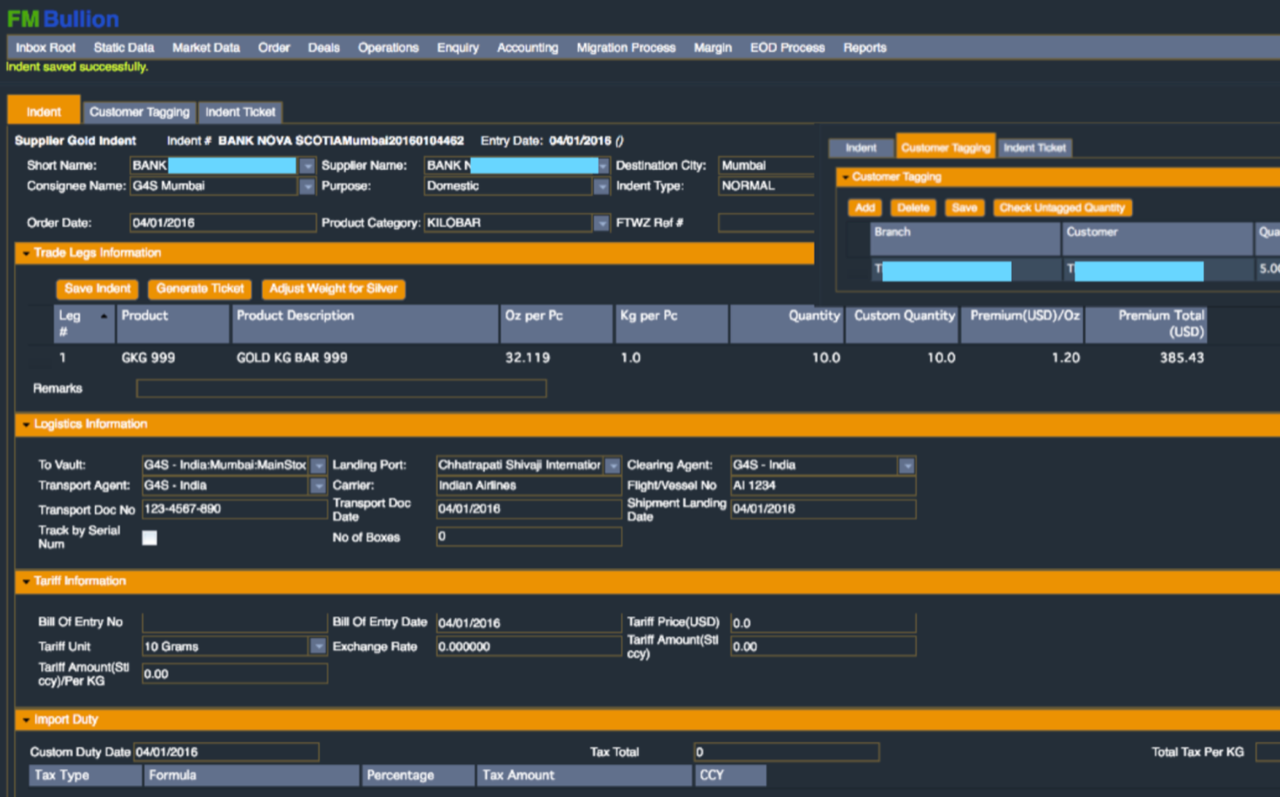The height and width of the screenshot is (797, 1280).
Task: Toggle Track by Serial Num checkbox
Action: tap(150, 538)
